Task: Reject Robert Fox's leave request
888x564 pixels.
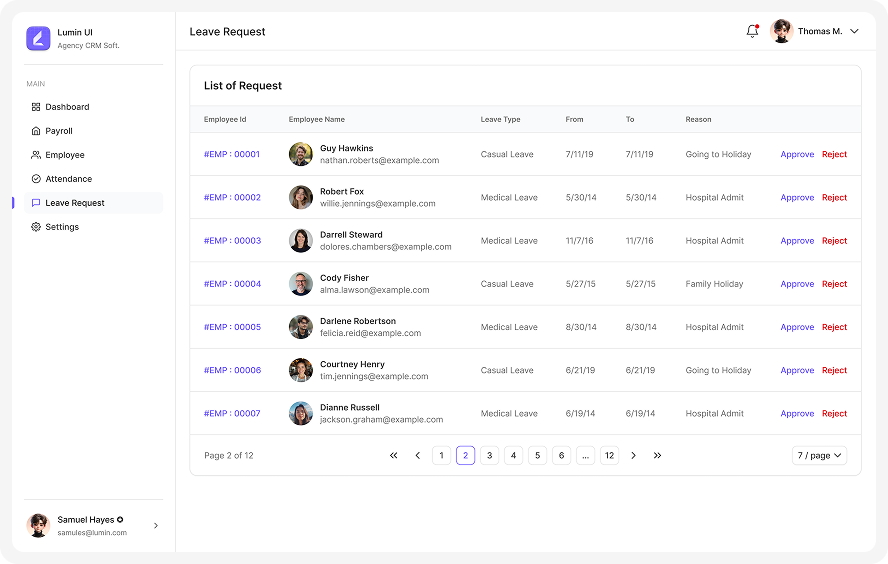Action: coord(834,198)
